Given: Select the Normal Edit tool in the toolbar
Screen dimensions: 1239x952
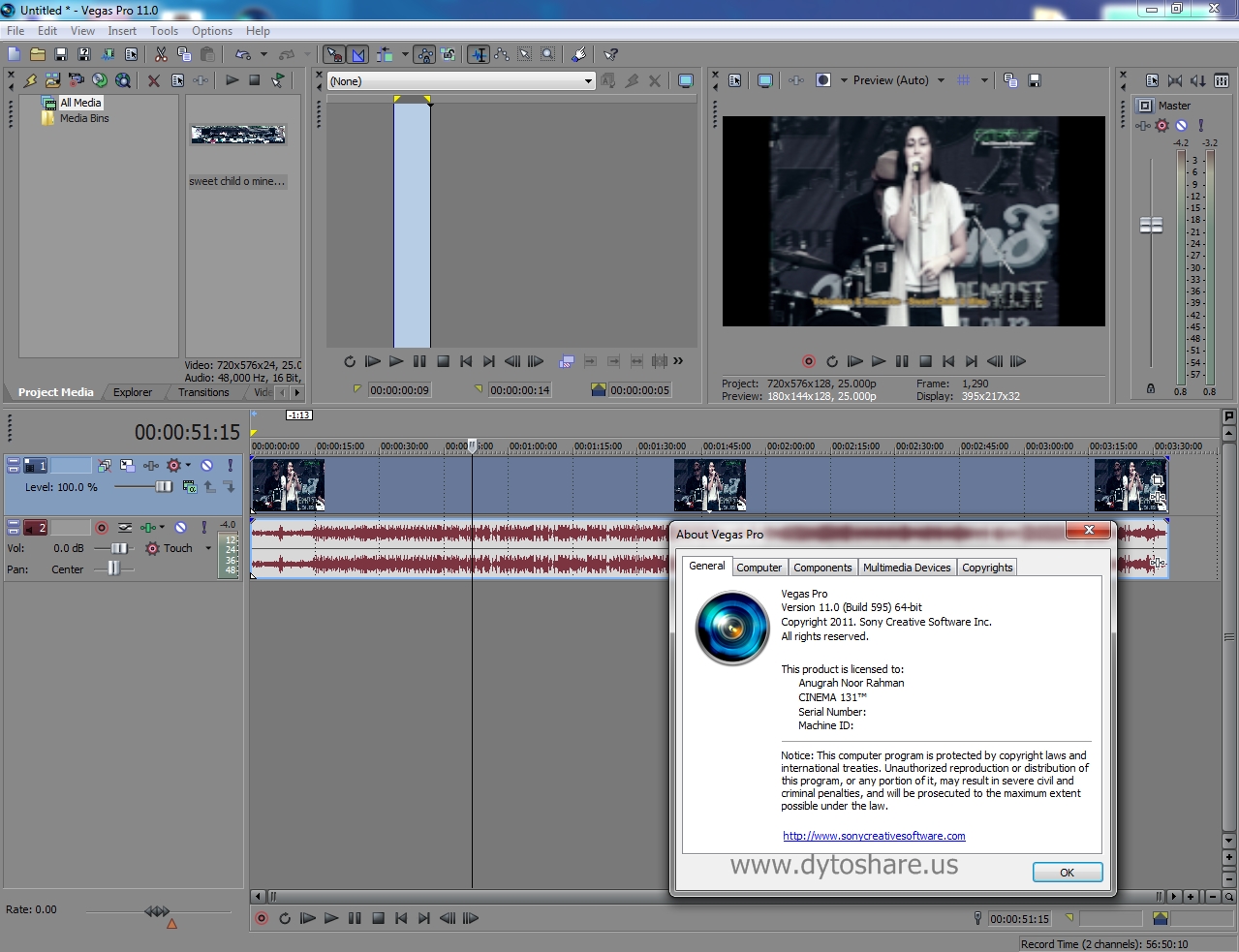Looking at the screenshot, I should point(333,54).
